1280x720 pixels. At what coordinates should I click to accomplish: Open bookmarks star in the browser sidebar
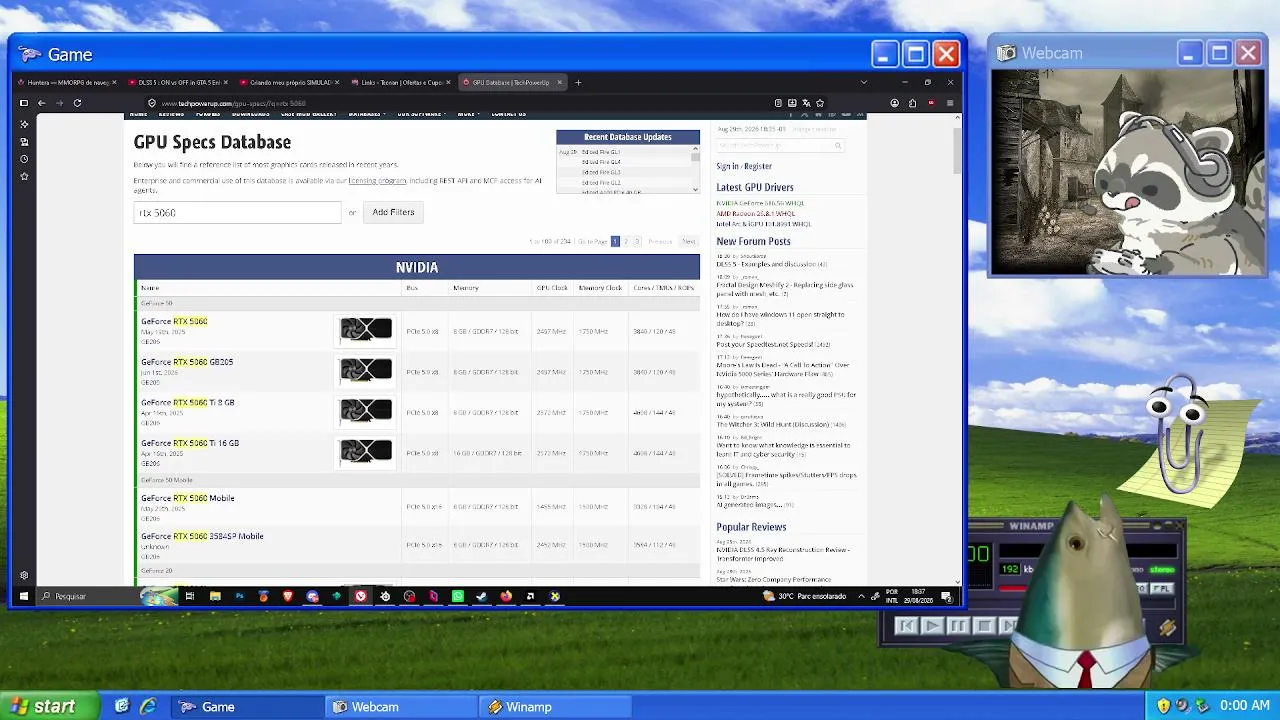24,176
